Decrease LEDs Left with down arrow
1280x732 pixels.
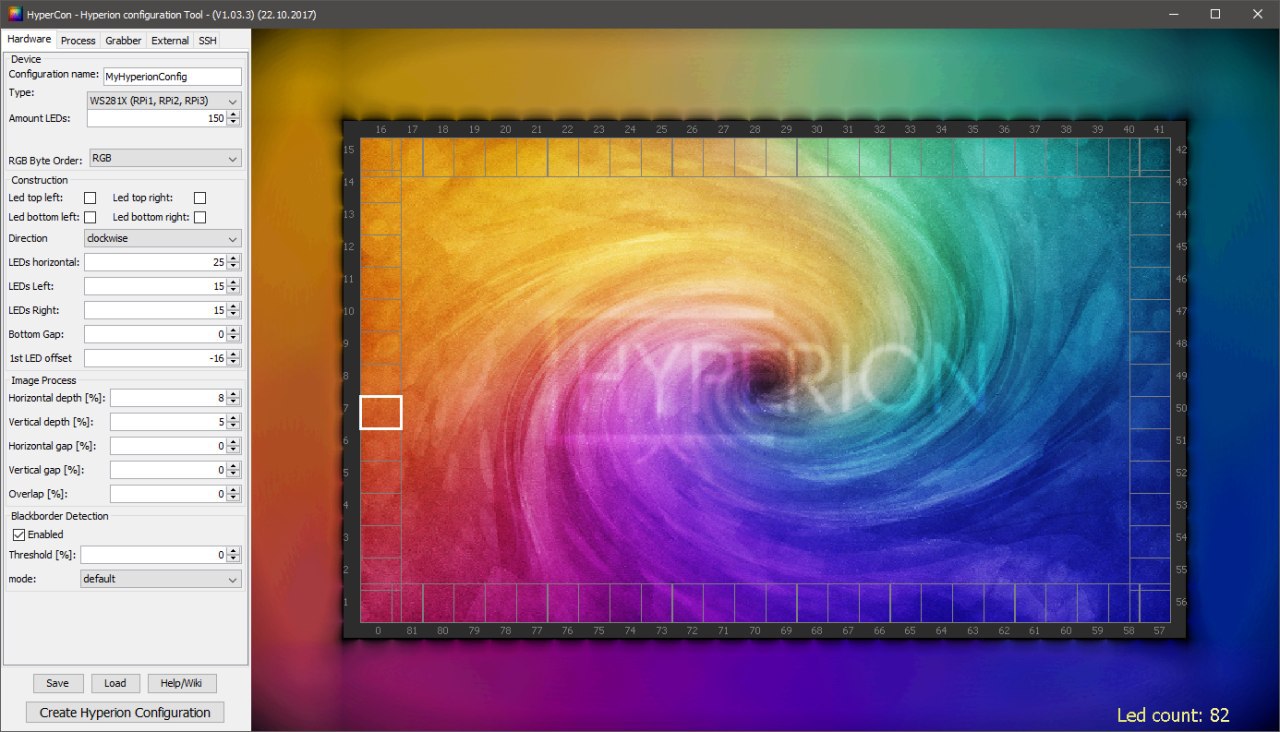[x=234, y=290]
